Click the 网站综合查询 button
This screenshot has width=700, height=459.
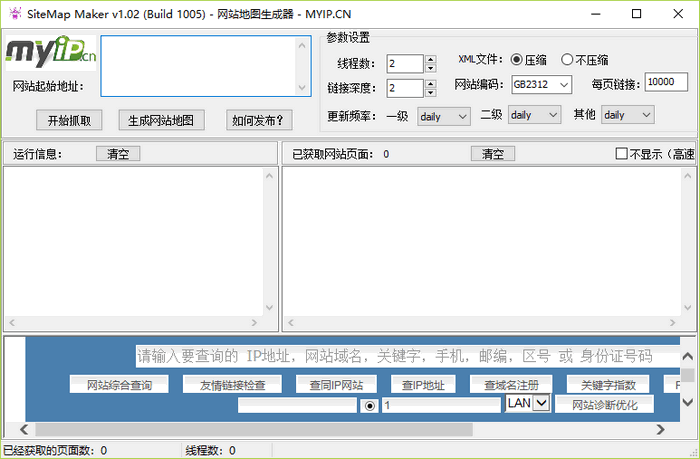pos(119,384)
